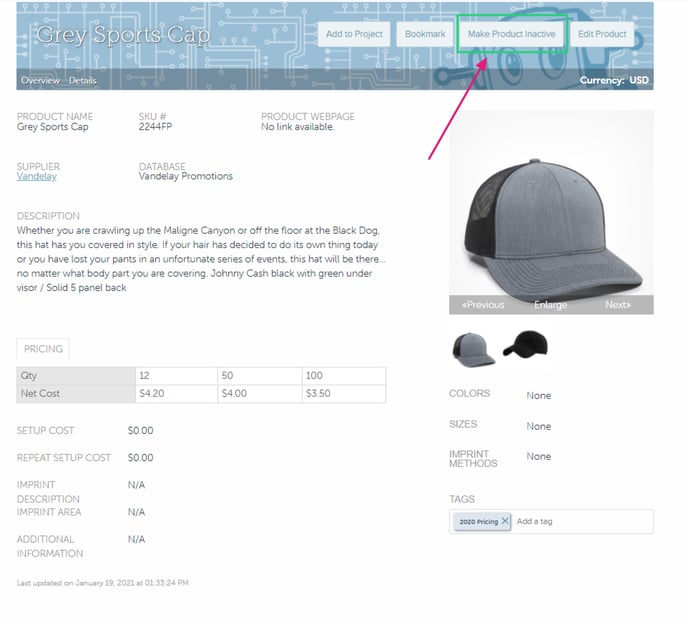Show previous product image
This screenshot has width=688, height=625.
[483, 305]
